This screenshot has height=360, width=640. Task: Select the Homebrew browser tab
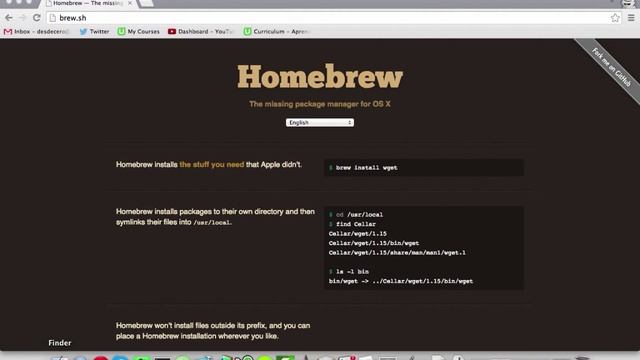pyautogui.click(x=88, y=3)
